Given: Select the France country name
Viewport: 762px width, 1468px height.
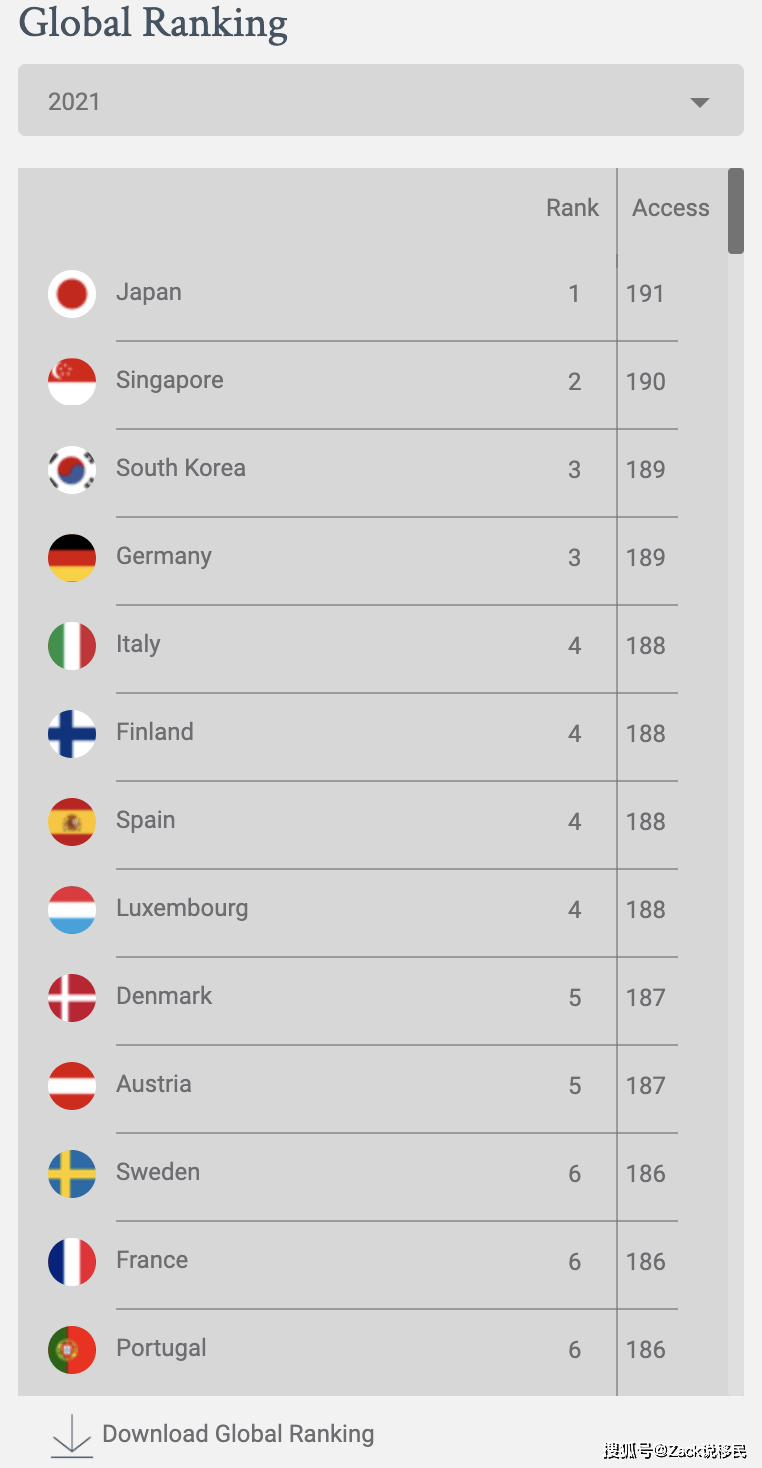Looking at the screenshot, I should 152,1260.
